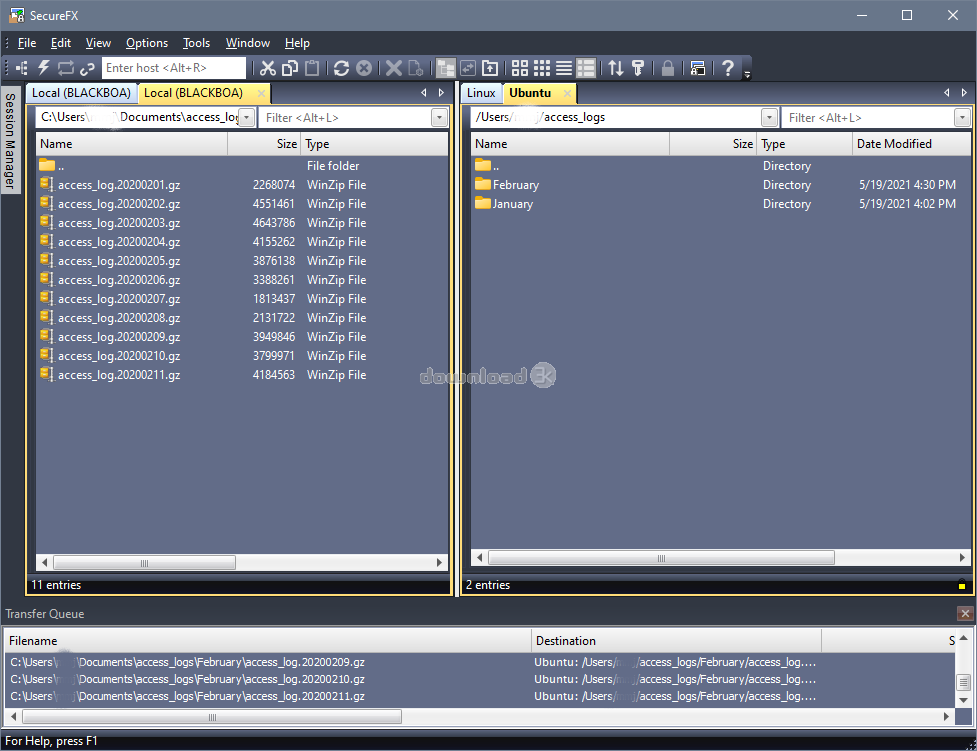
Task: Open the File menu
Action: (x=27, y=43)
